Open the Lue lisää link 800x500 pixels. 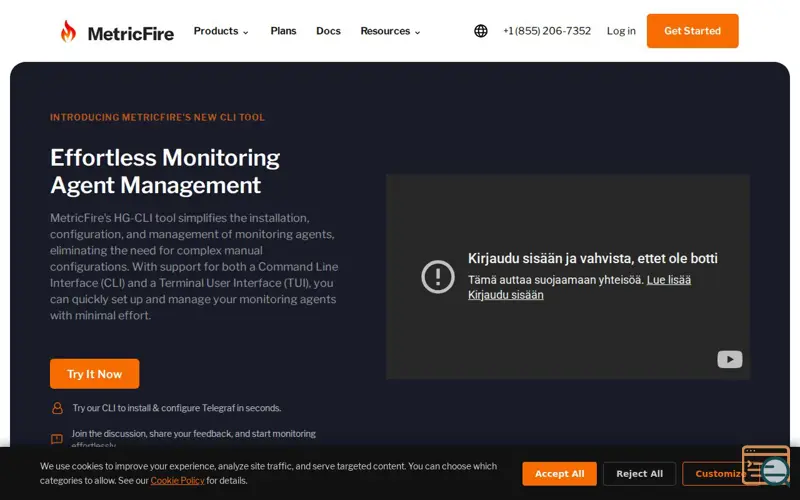669,280
